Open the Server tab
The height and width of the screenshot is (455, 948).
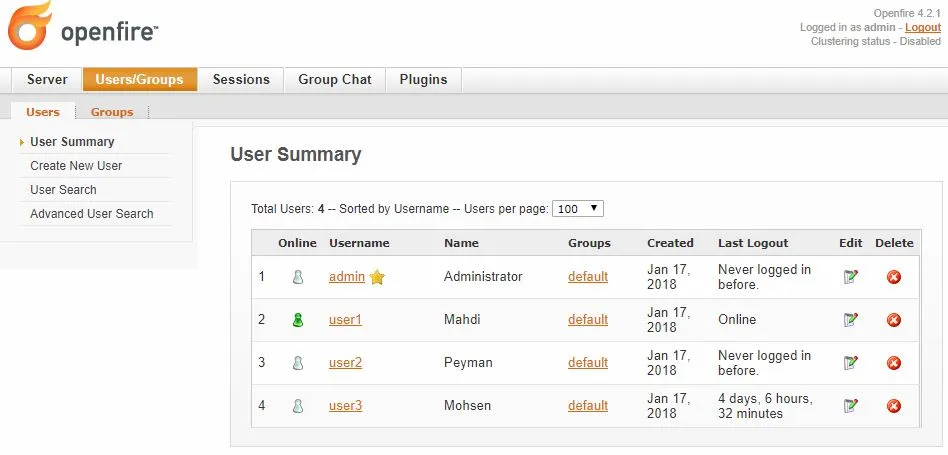(x=47, y=80)
